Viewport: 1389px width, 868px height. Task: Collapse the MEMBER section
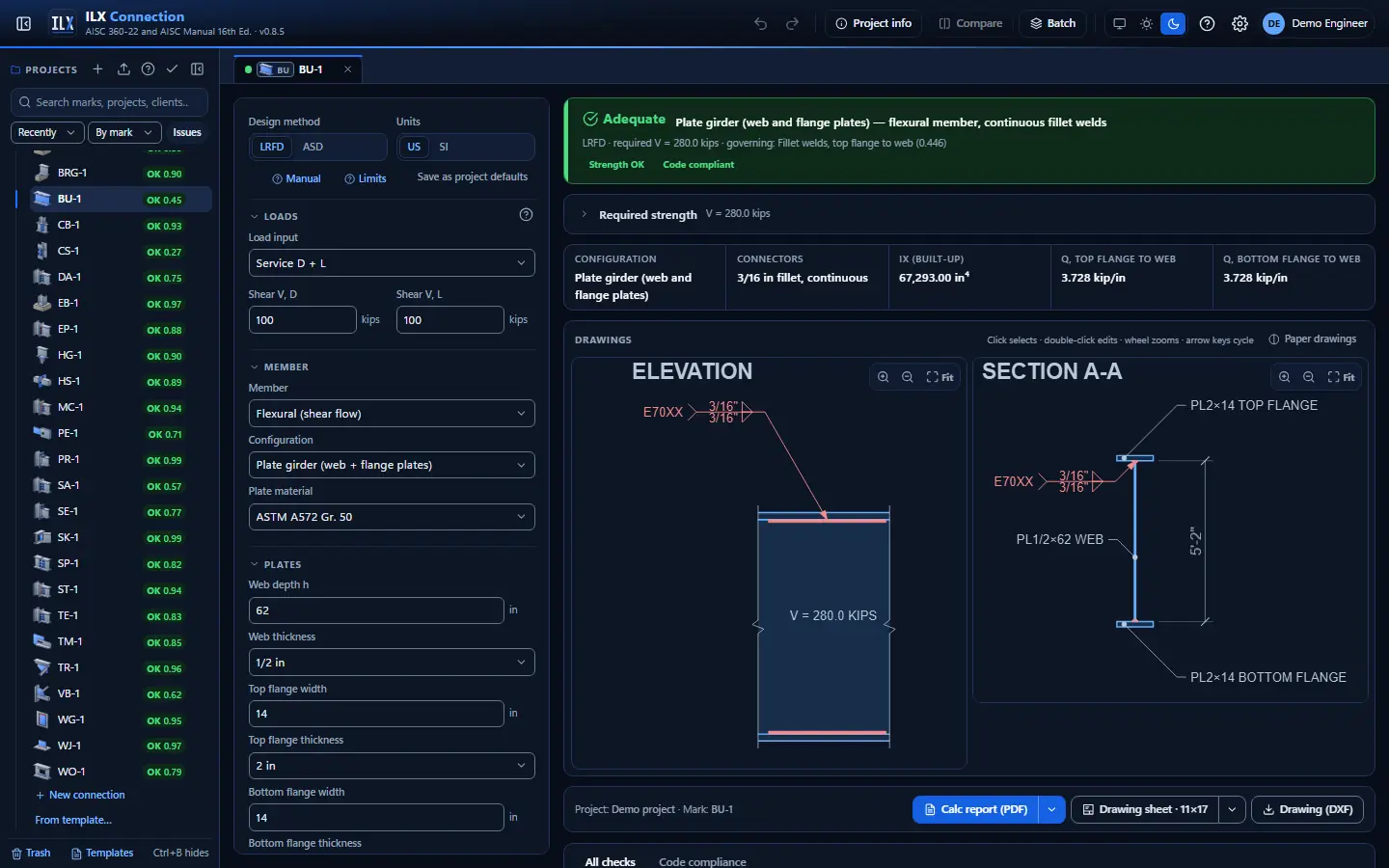coord(280,366)
